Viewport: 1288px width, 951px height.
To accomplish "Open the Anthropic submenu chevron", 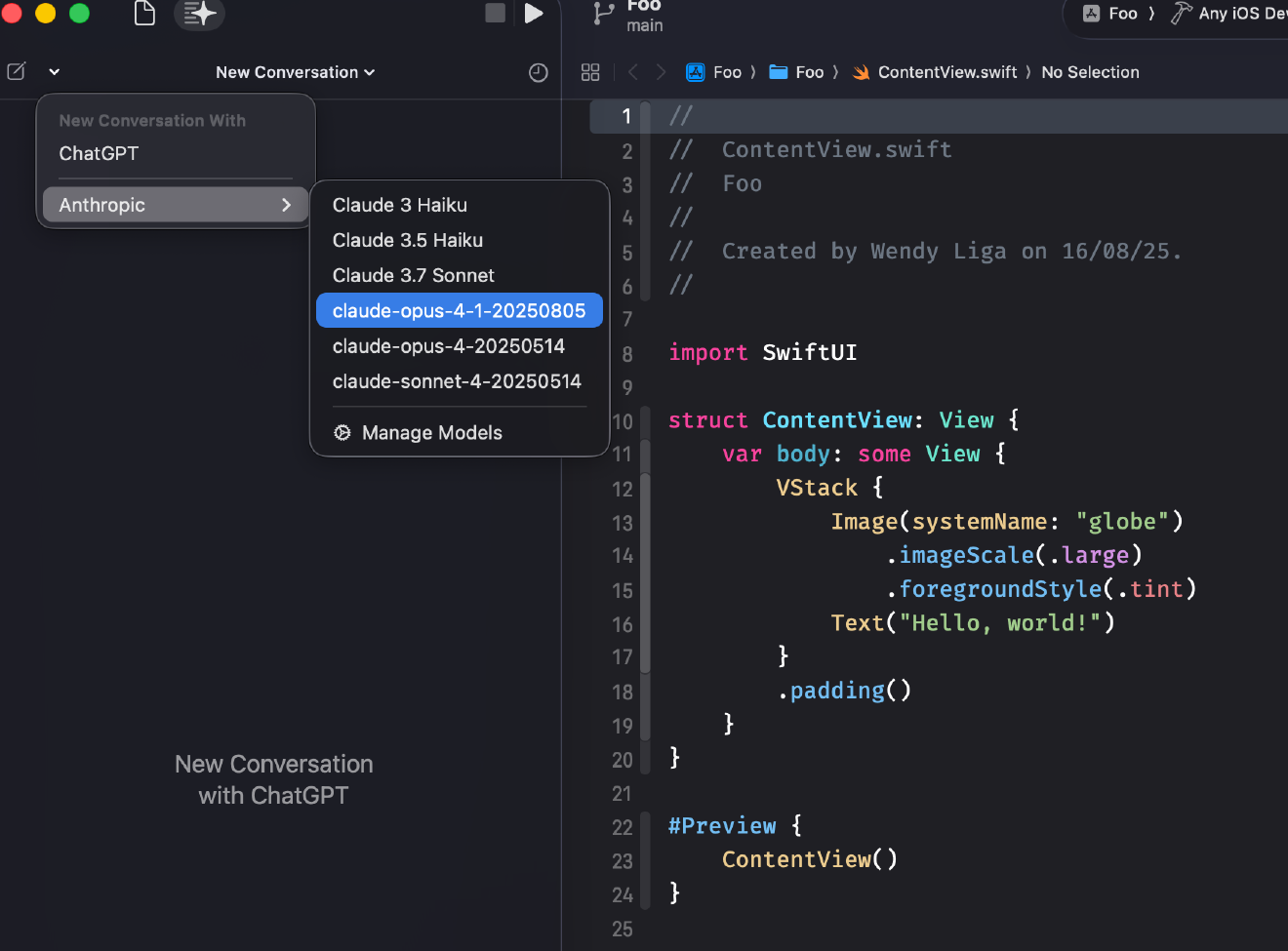I will click(285, 205).
